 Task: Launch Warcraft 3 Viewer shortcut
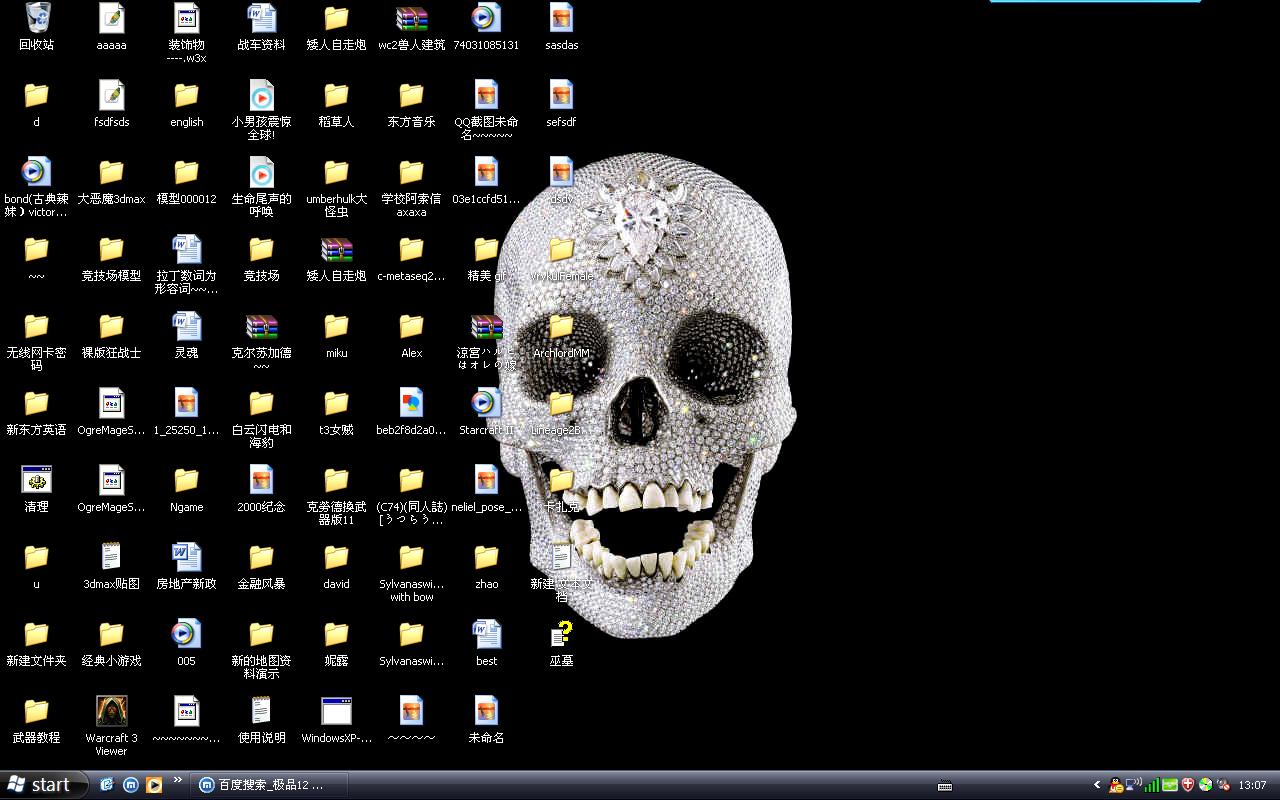(111, 711)
